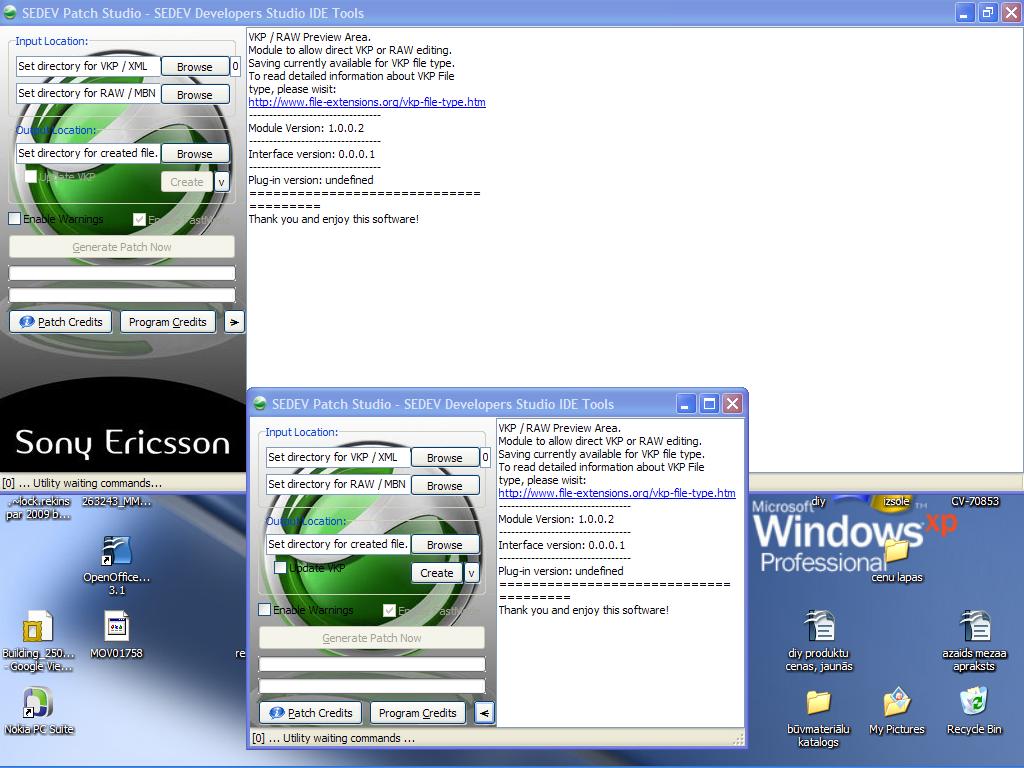Click Generate Patch Now in the front window
Viewport: 1024px width, 768px height.
click(372, 638)
